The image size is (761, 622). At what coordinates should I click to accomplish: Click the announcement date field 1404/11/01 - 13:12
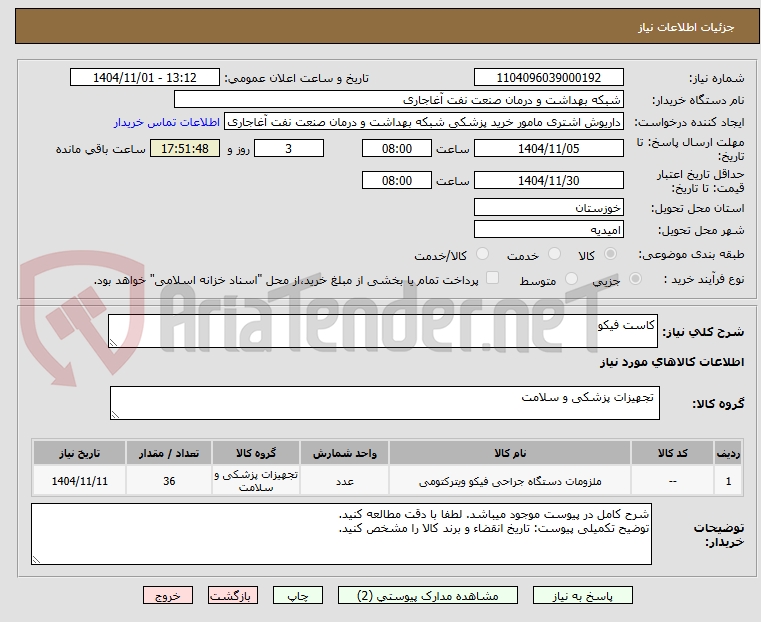coord(145,77)
